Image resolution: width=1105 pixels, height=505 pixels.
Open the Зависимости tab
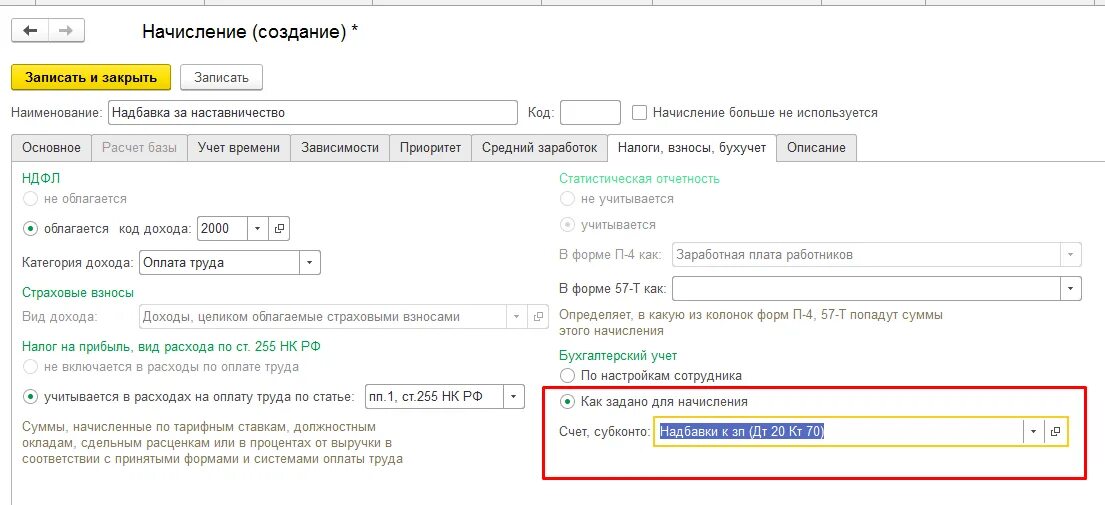click(x=340, y=148)
